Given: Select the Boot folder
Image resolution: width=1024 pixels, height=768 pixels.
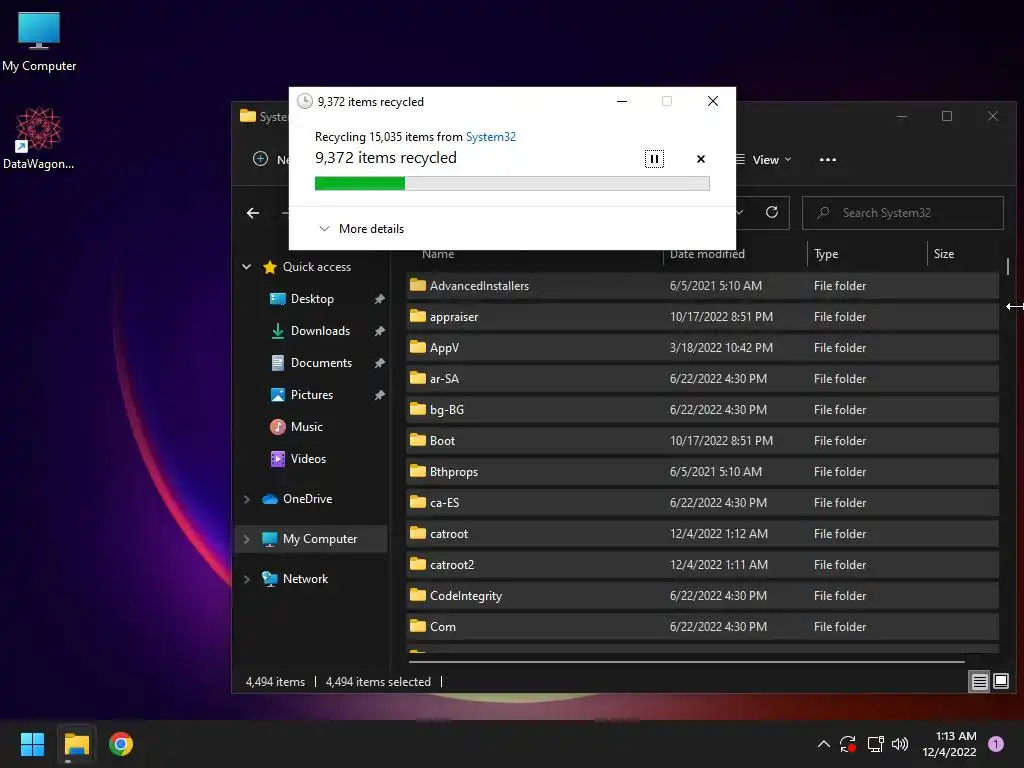Looking at the screenshot, I should pyautogui.click(x=702, y=441).
